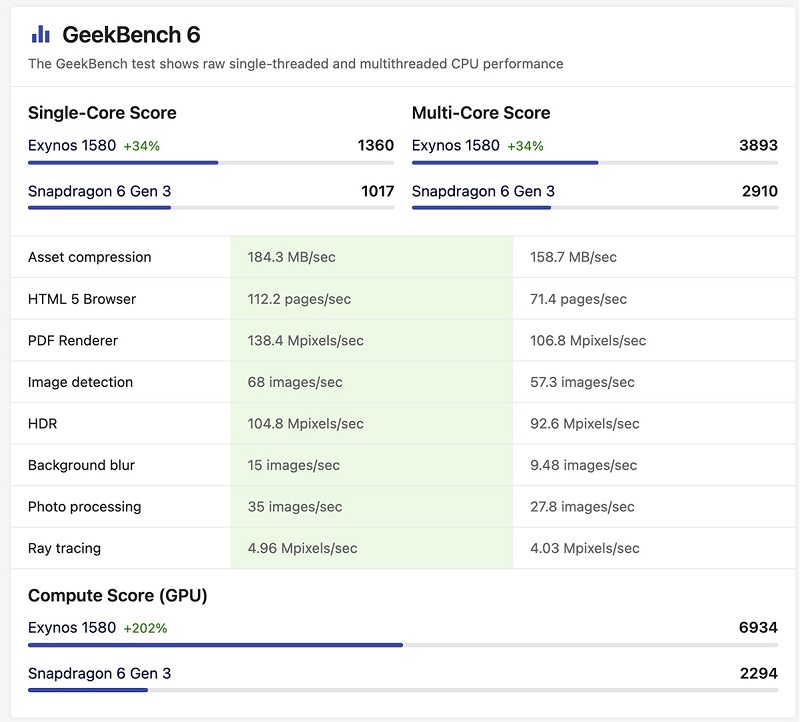Click the Exynos 1580 single-core progress bar
800x722 pixels.
tap(211, 163)
